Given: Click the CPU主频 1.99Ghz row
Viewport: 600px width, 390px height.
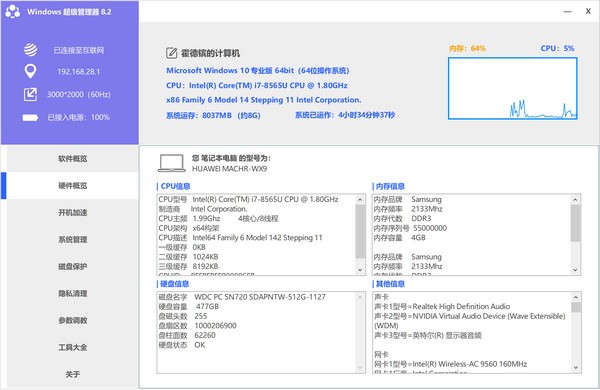Looking at the screenshot, I should [x=218, y=219].
